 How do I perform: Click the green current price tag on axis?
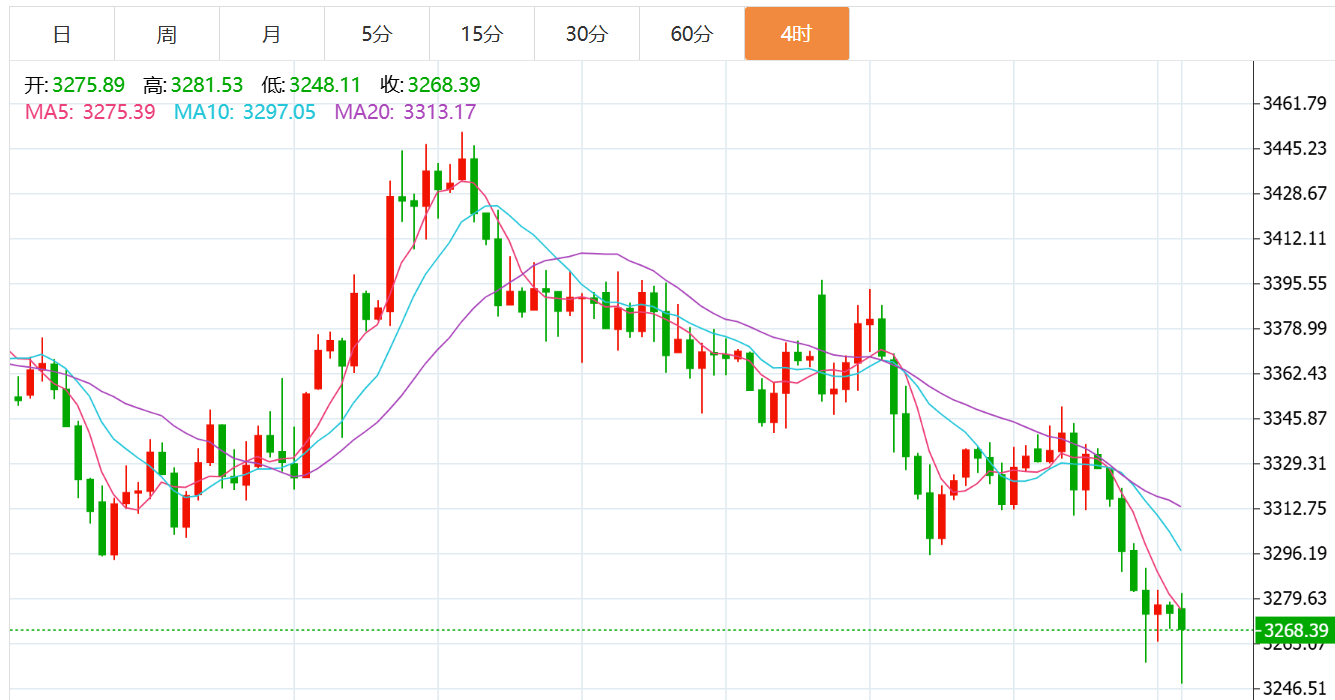[x=1294, y=630]
